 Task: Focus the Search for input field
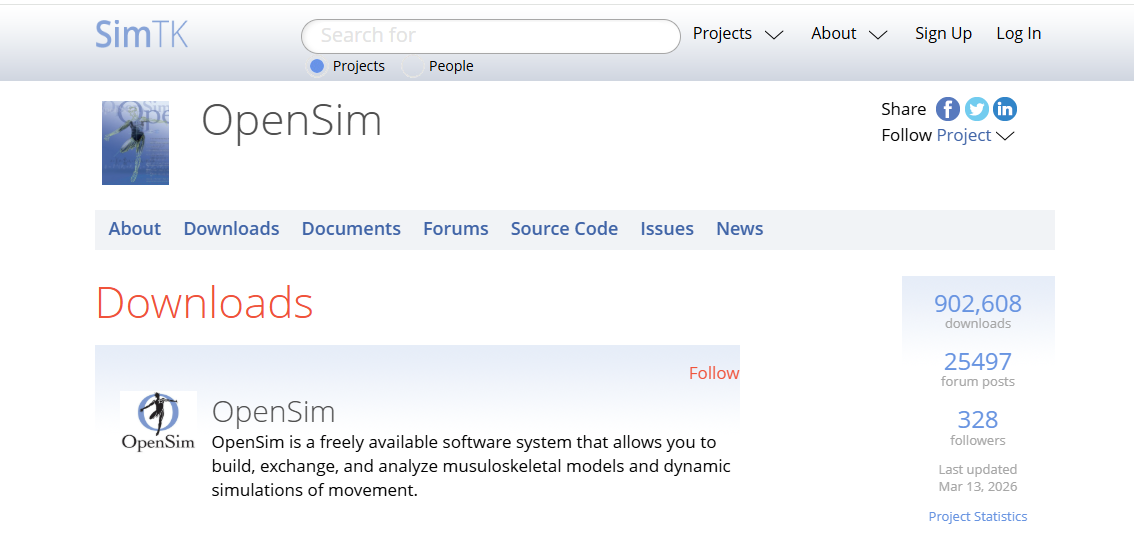[490, 36]
